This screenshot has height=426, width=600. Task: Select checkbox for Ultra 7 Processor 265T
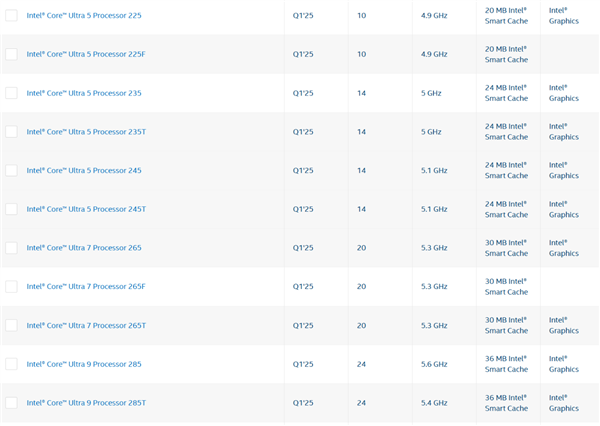click(x=11, y=325)
